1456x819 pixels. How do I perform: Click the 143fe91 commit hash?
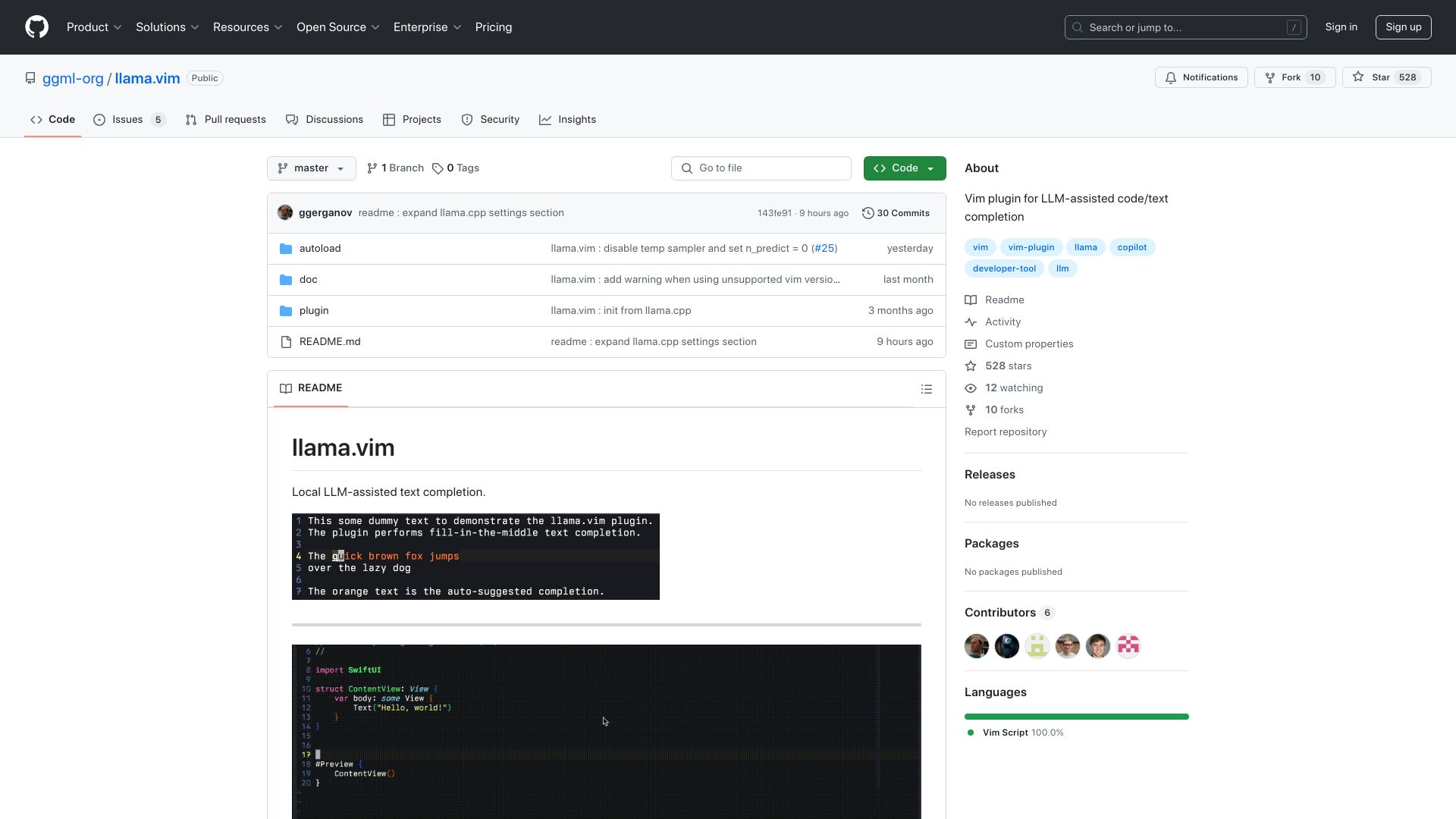(x=774, y=213)
